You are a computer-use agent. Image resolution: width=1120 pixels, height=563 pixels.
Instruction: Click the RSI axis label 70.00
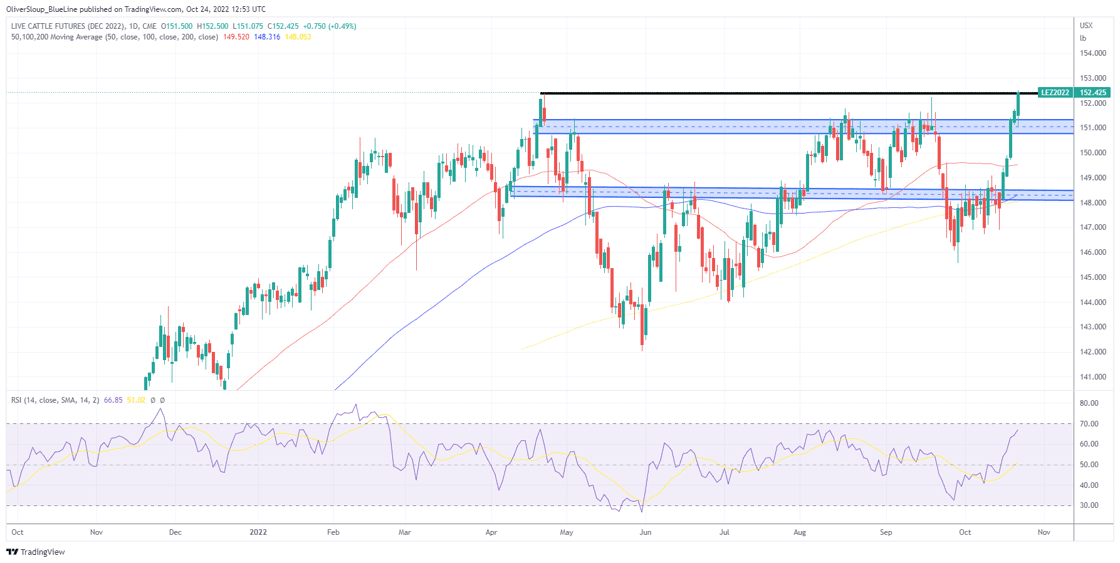(1089, 424)
